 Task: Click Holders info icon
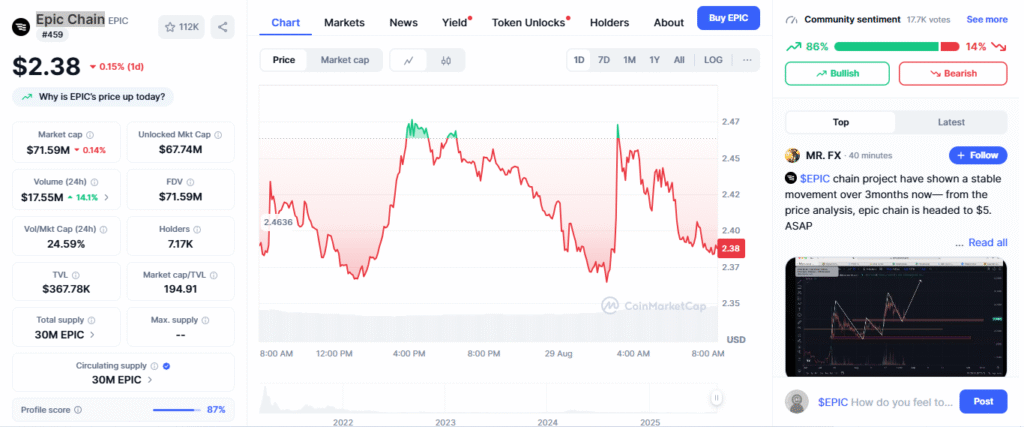(197, 230)
